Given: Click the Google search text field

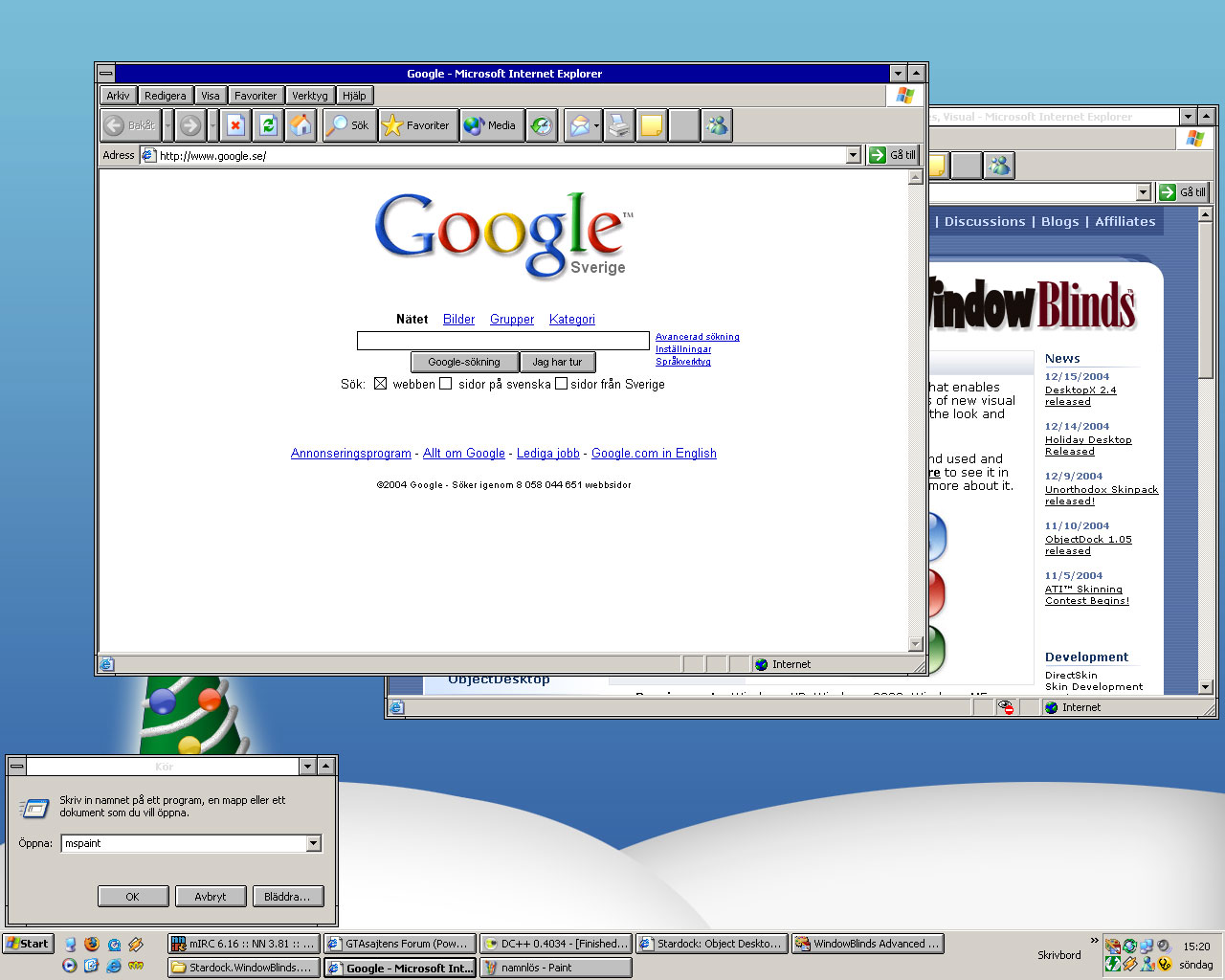Looking at the screenshot, I should [x=503, y=341].
